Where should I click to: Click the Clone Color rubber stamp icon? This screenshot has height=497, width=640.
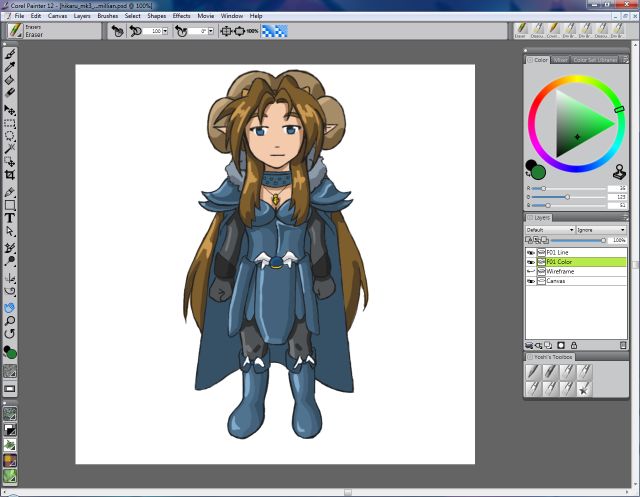619,172
